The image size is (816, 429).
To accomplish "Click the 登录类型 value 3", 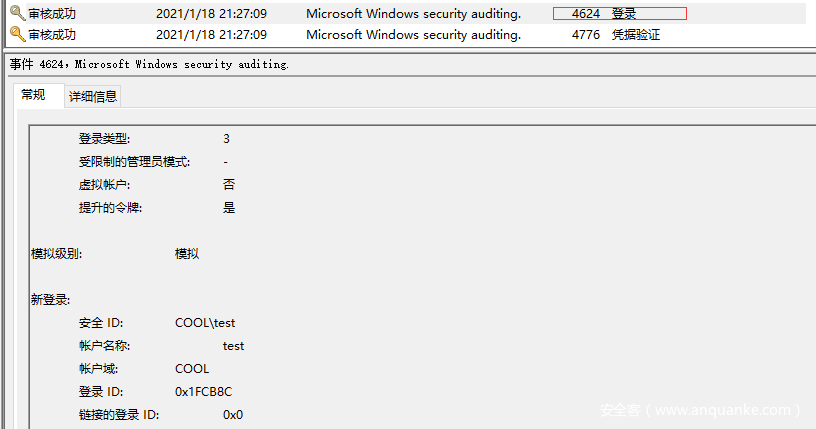I will (x=226, y=138).
